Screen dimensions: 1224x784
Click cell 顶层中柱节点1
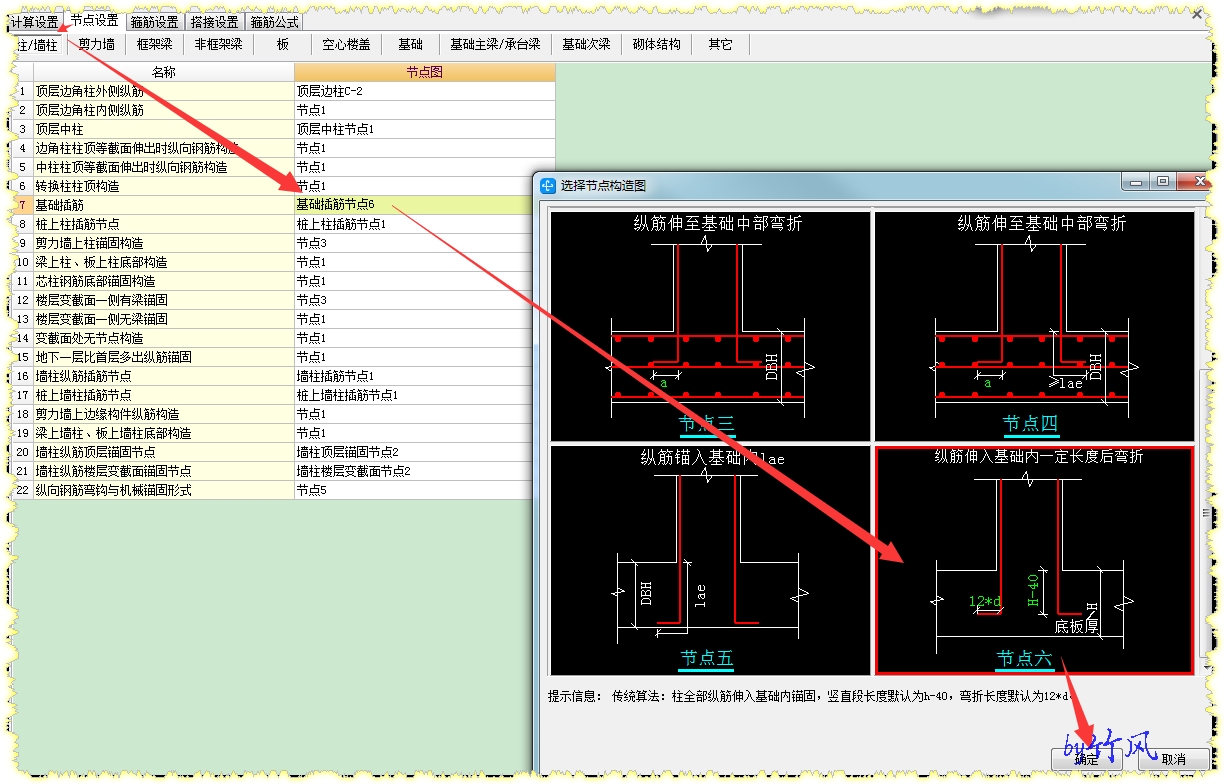[425, 129]
